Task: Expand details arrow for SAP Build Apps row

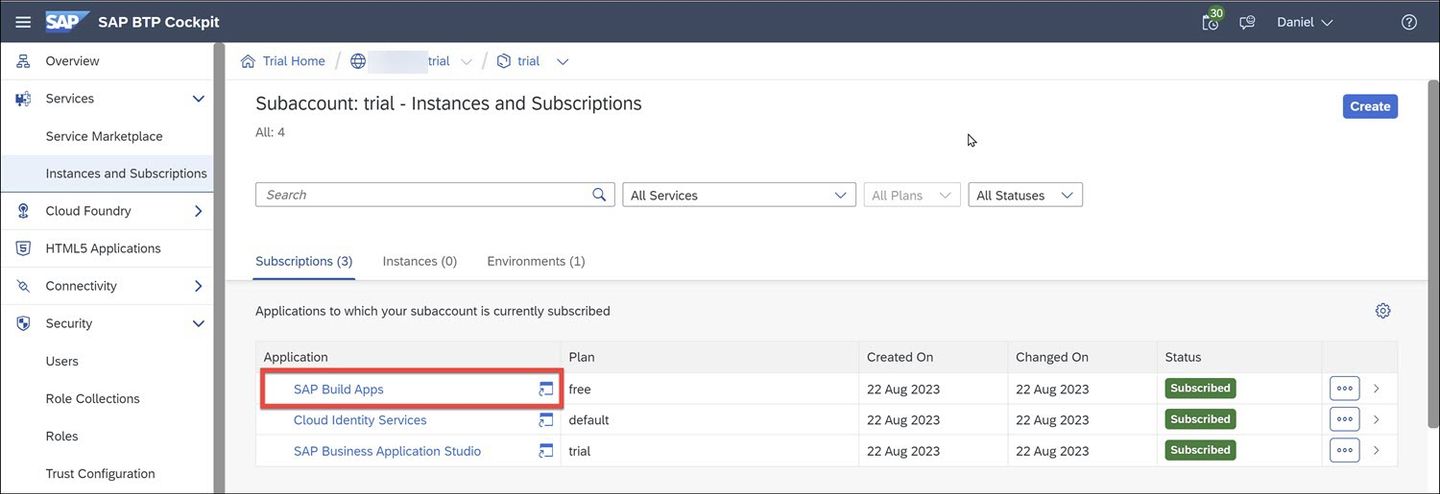Action: [1377, 389]
